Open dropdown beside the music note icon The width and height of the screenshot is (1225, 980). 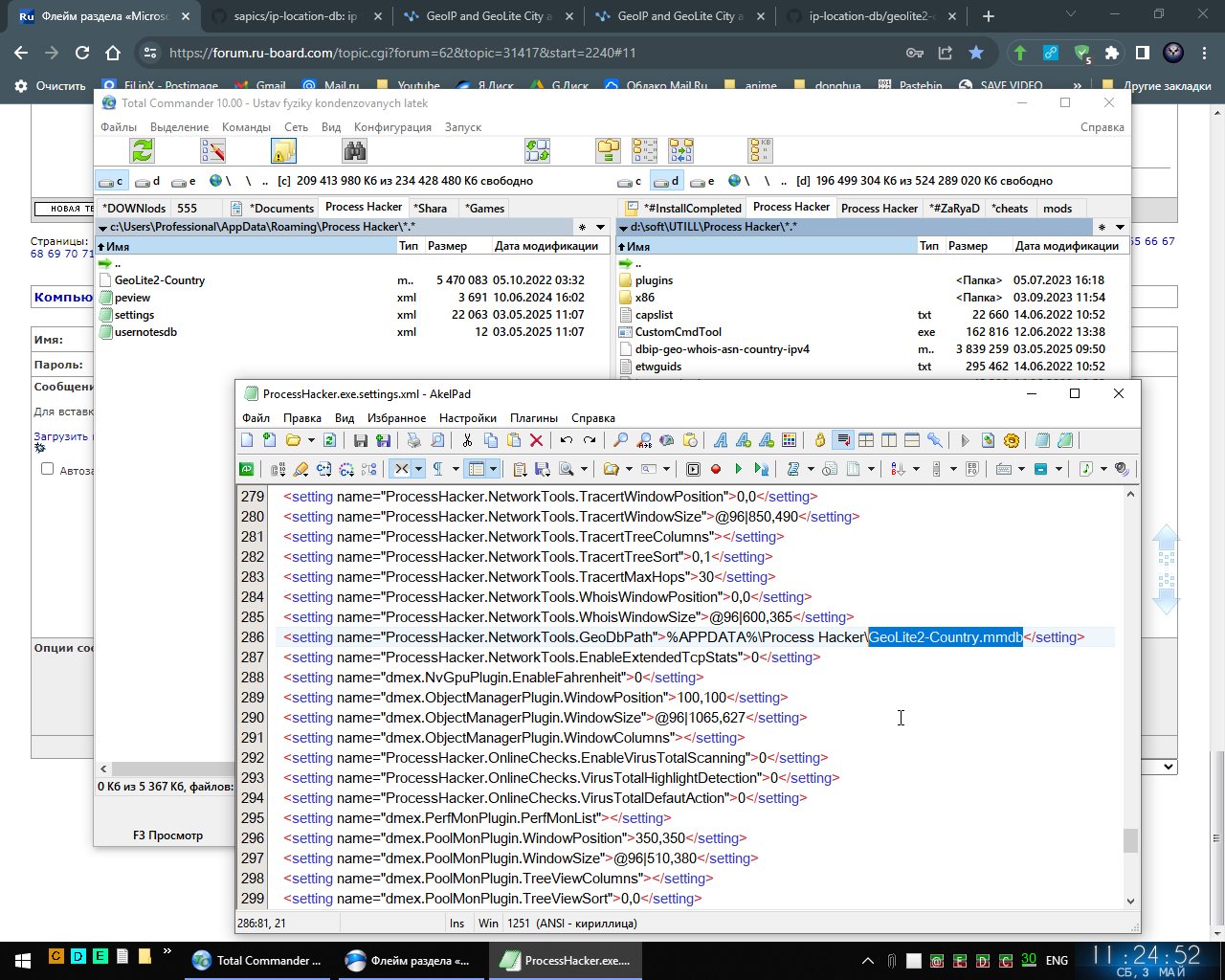1103,469
